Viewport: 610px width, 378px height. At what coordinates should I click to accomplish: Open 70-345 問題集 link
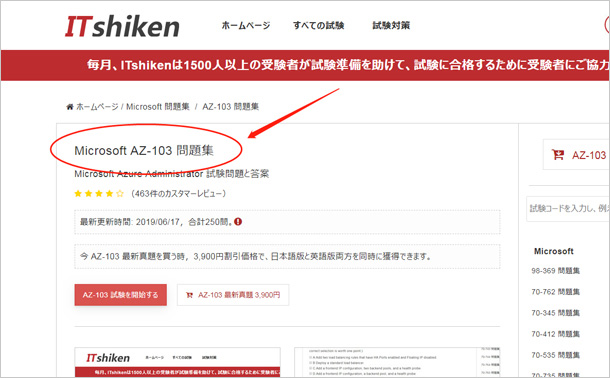click(x=556, y=313)
